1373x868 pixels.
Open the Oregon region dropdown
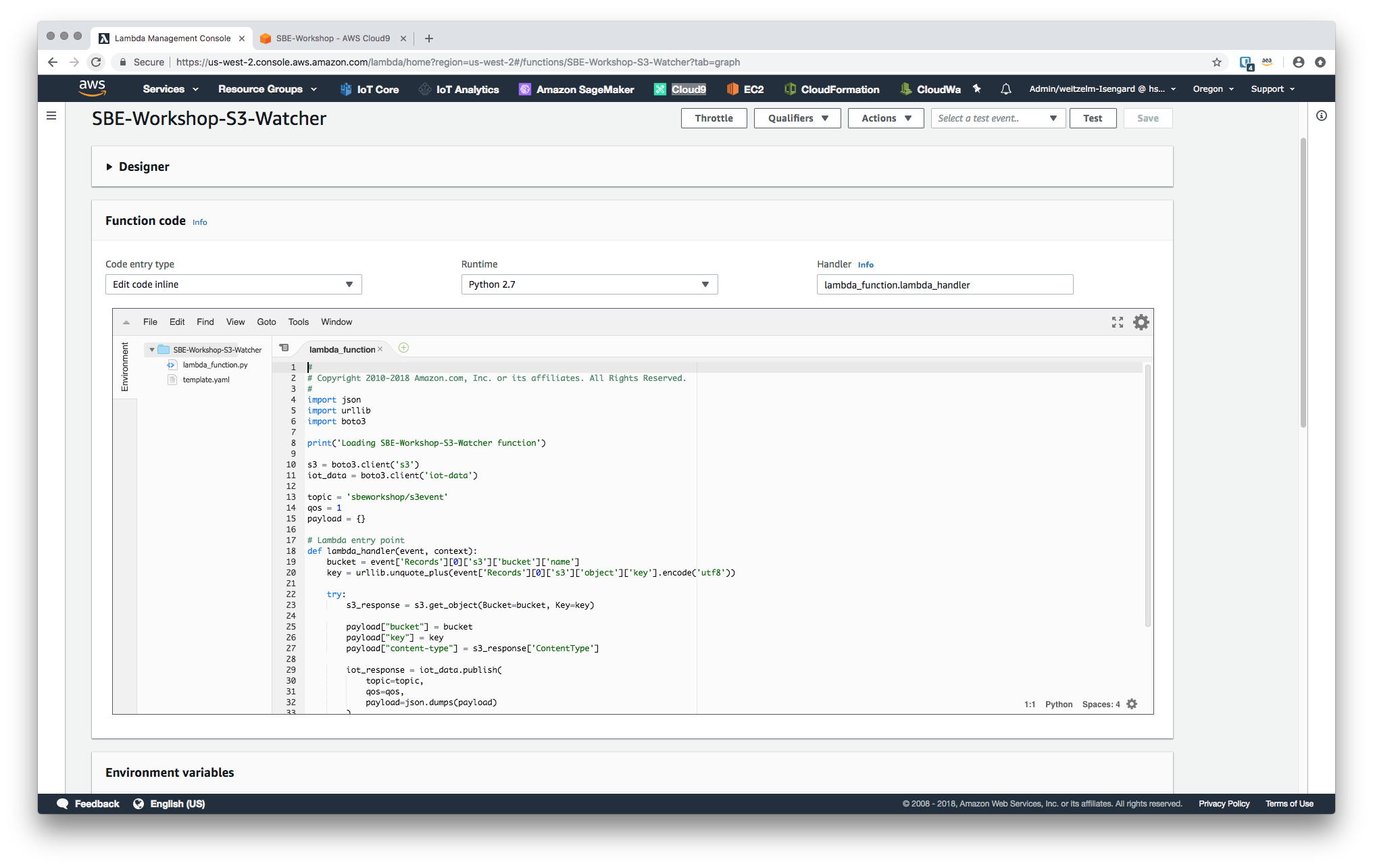tap(1213, 89)
